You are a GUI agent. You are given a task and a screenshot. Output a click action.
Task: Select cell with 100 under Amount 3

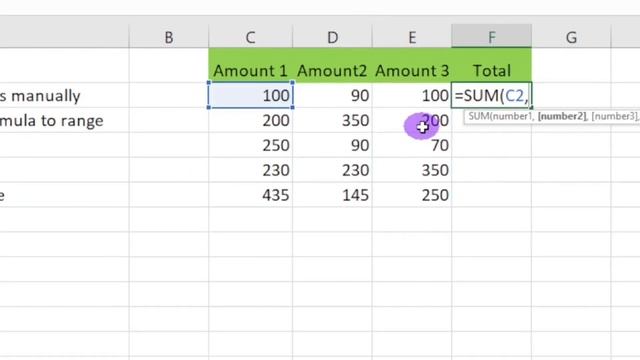[412, 96]
